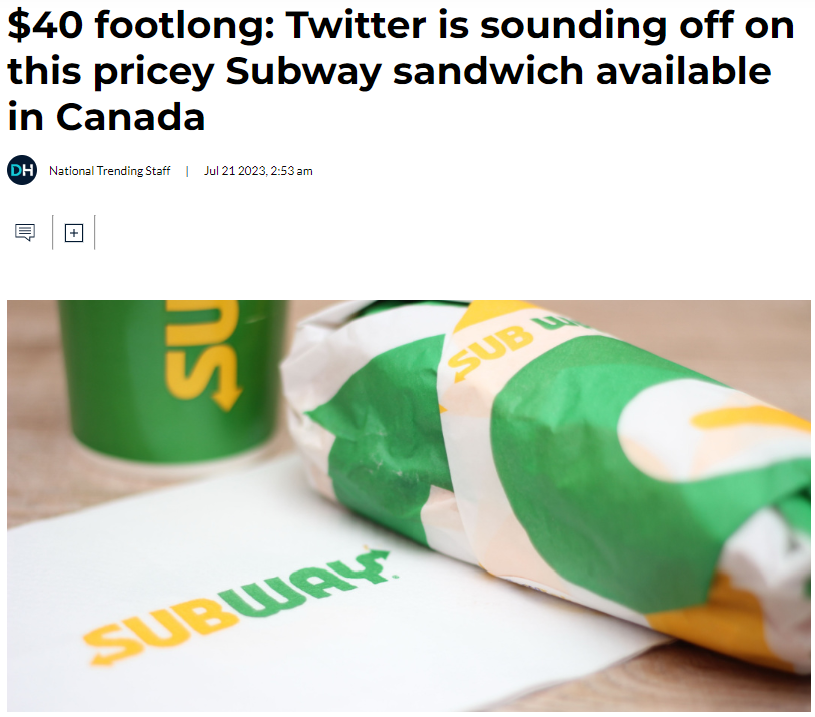Viewport: 815px width, 717px height.
Task: Click the vertical divider beside author name
Action: click(x=187, y=171)
